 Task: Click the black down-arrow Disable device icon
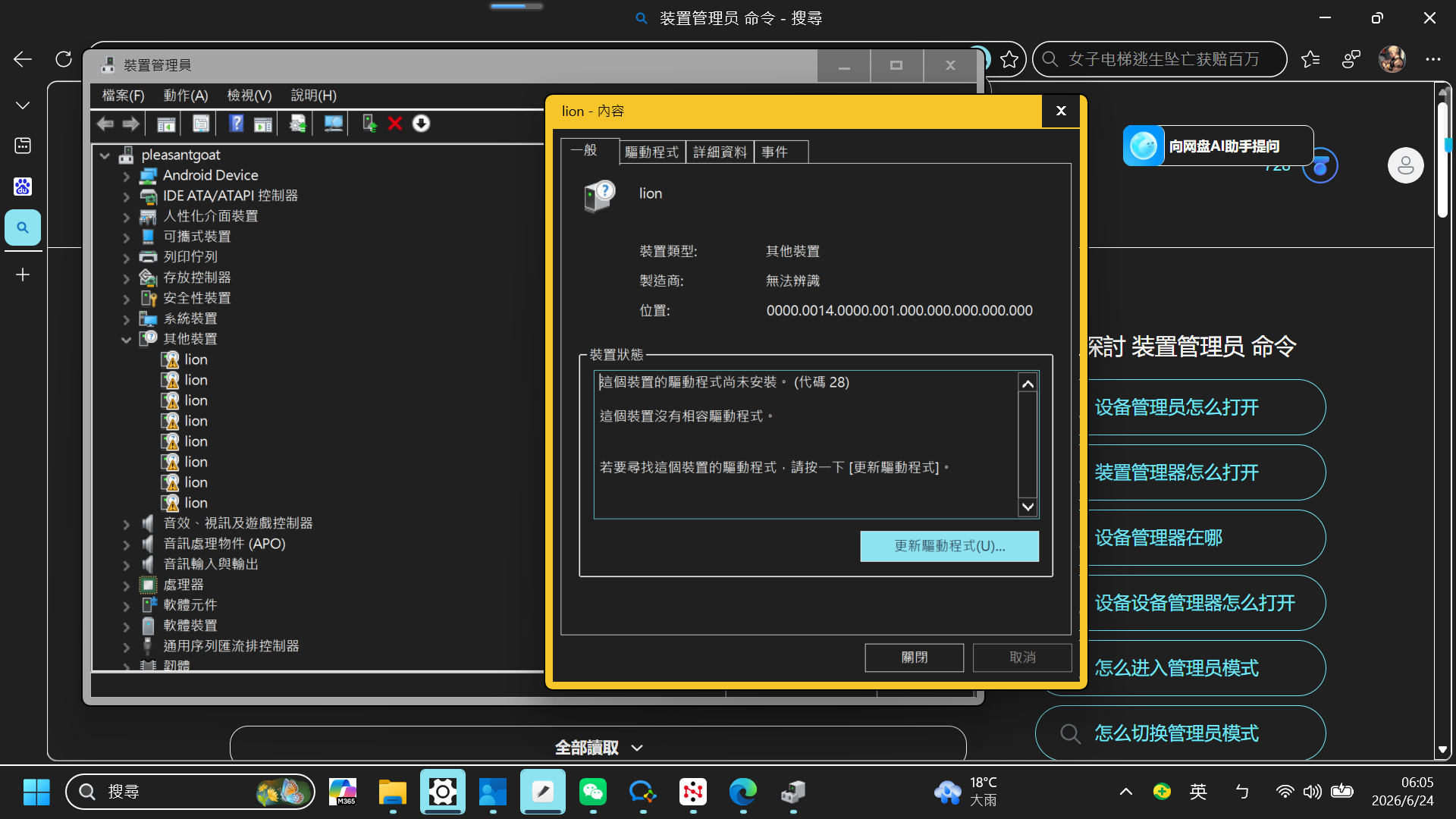[421, 124]
